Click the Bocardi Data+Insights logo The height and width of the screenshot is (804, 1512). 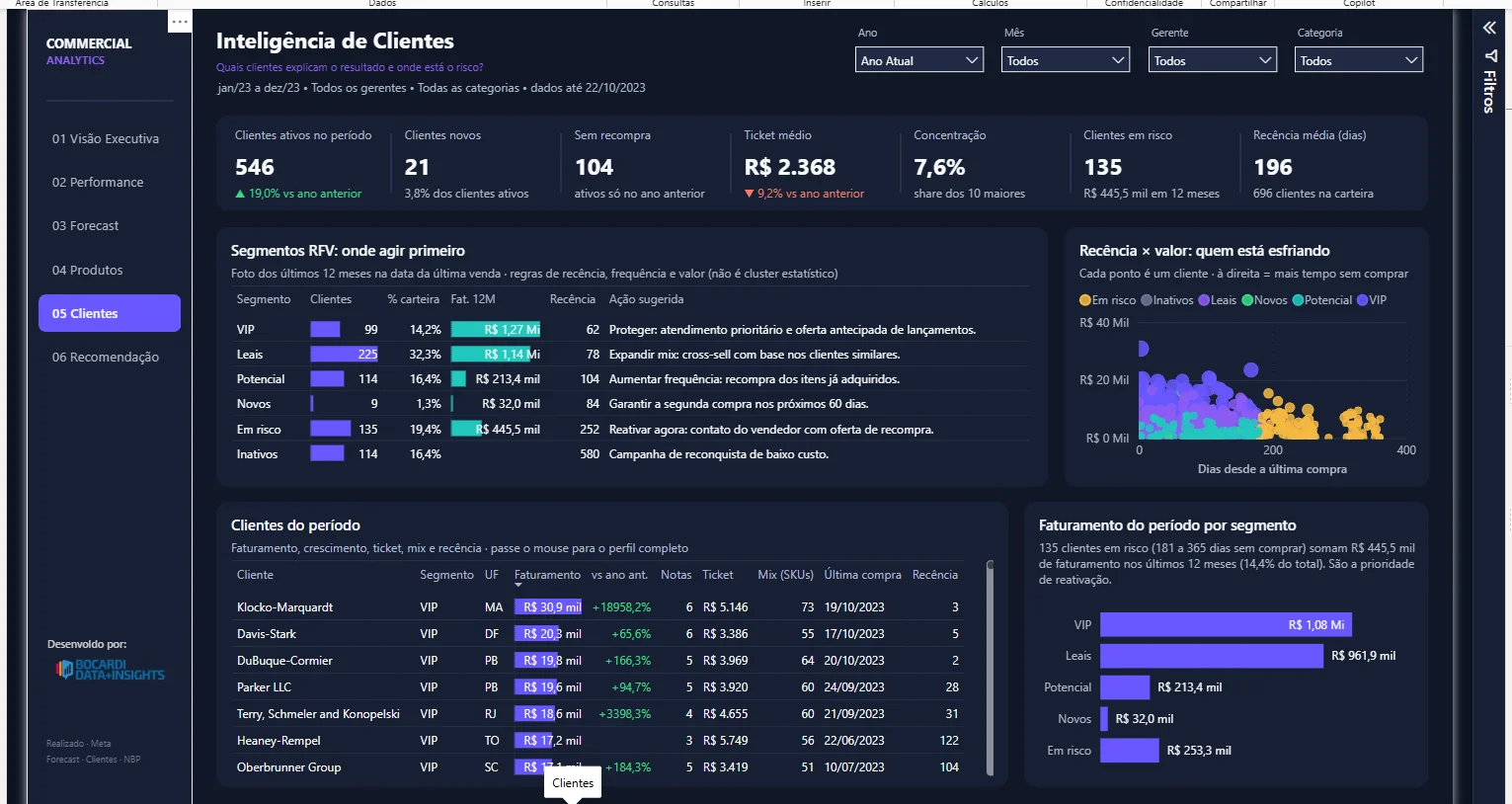(111, 670)
